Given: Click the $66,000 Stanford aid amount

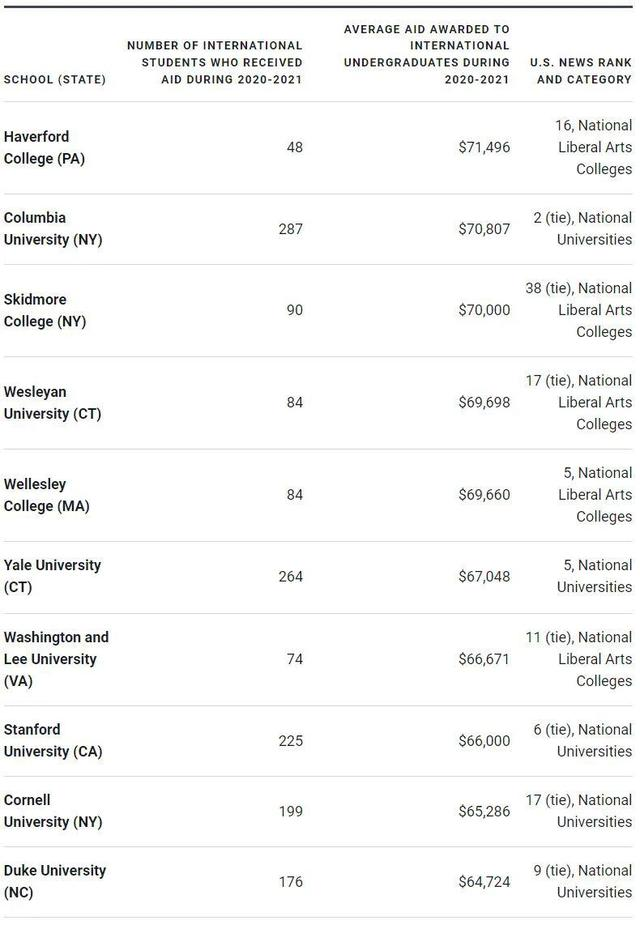Looking at the screenshot, I should pyautogui.click(x=484, y=741).
